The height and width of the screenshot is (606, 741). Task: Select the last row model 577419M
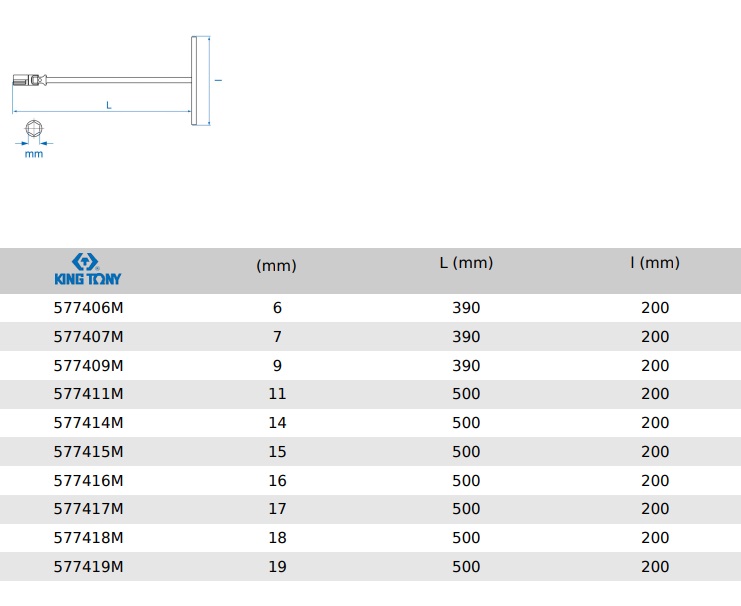click(88, 567)
